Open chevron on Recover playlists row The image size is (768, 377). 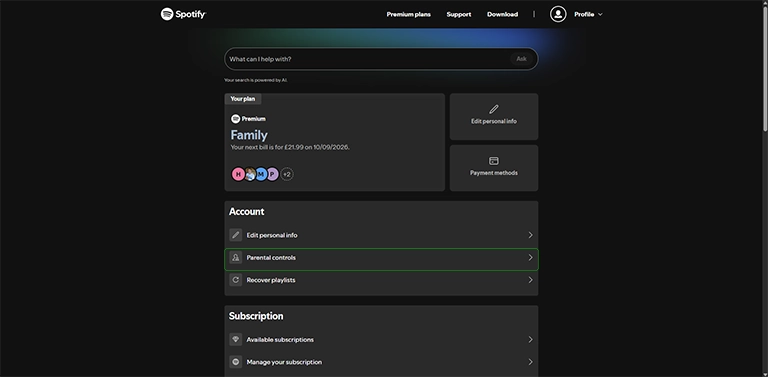530,280
